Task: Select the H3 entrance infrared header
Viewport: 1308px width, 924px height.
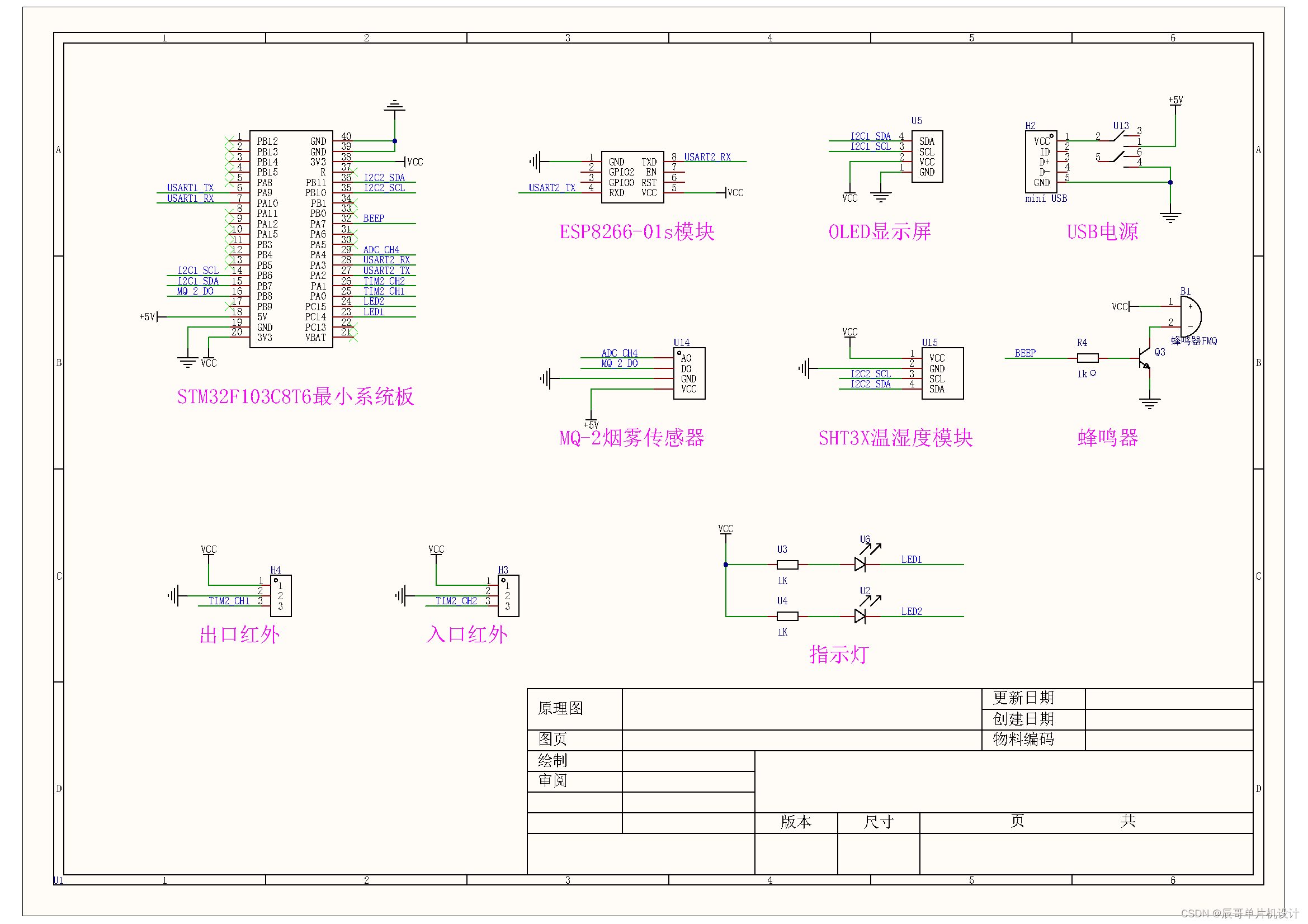Action: click(x=508, y=595)
